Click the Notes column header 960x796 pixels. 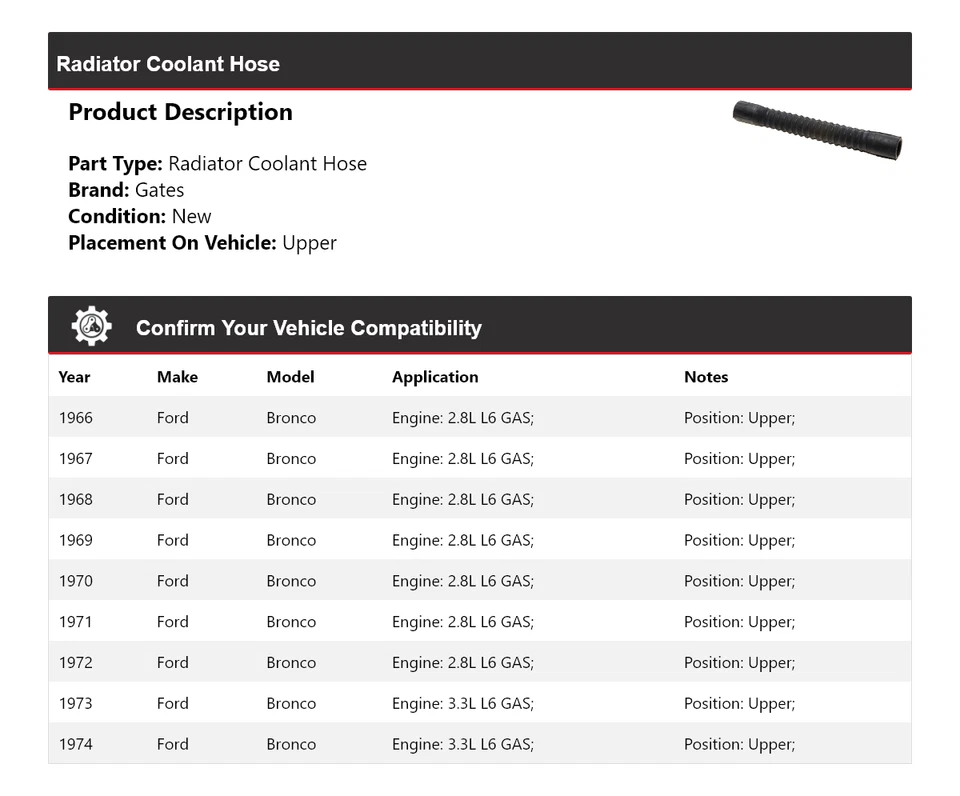[x=706, y=377]
